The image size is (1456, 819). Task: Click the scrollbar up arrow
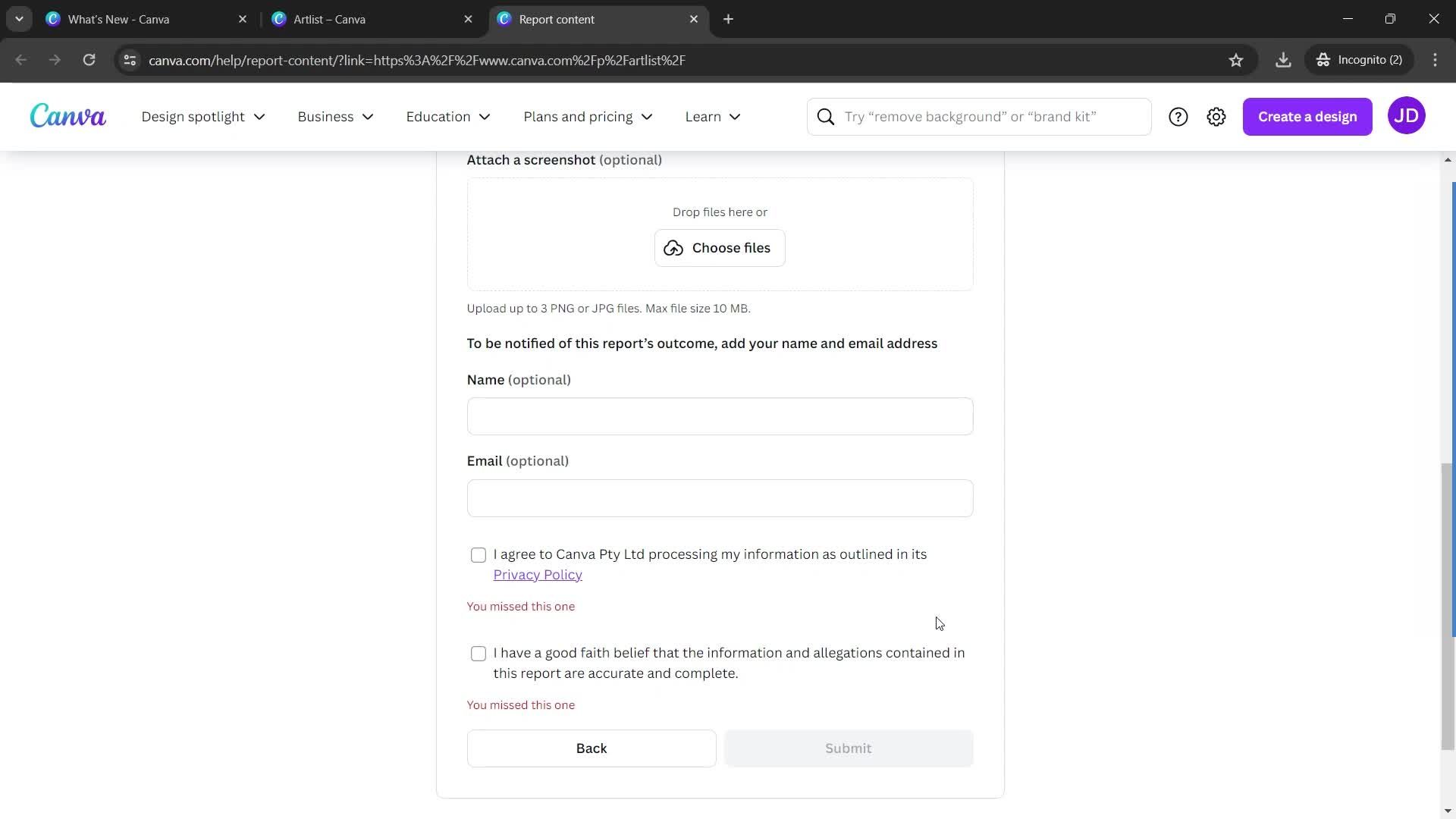[x=1448, y=160]
